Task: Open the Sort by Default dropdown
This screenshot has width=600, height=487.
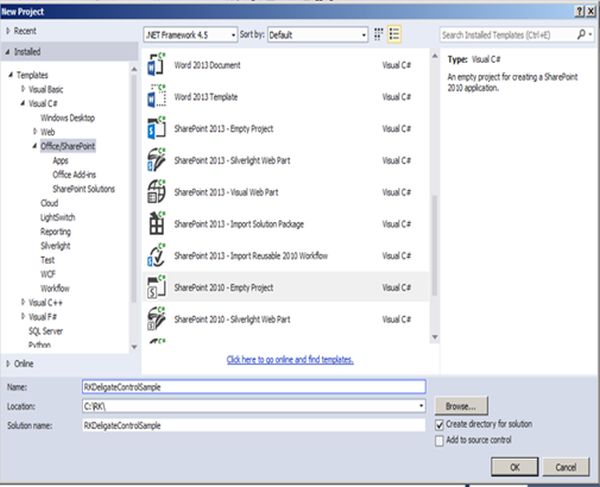Action: [x=318, y=35]
